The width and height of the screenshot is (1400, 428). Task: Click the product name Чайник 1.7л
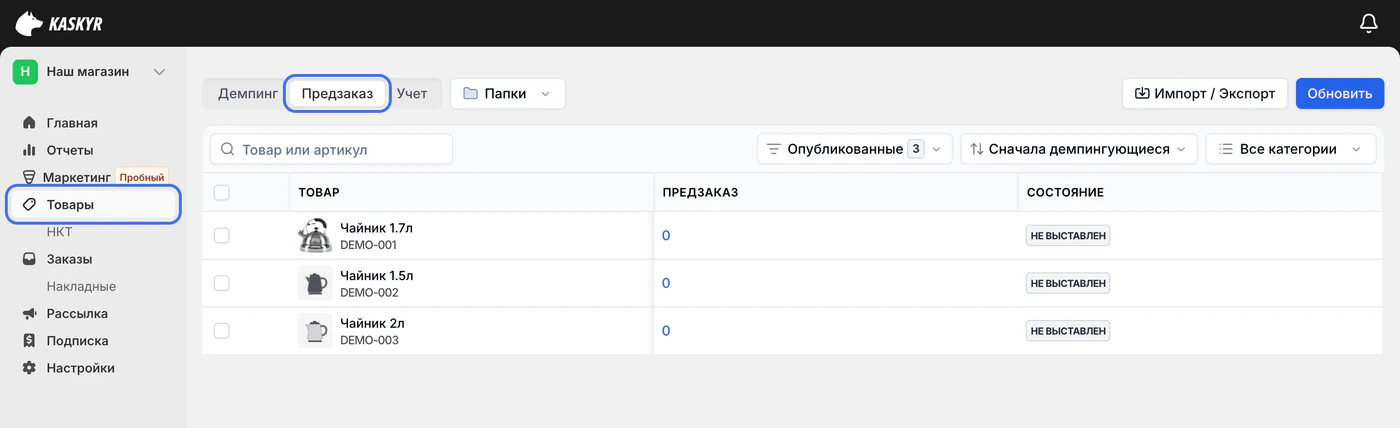click(376, 228)
